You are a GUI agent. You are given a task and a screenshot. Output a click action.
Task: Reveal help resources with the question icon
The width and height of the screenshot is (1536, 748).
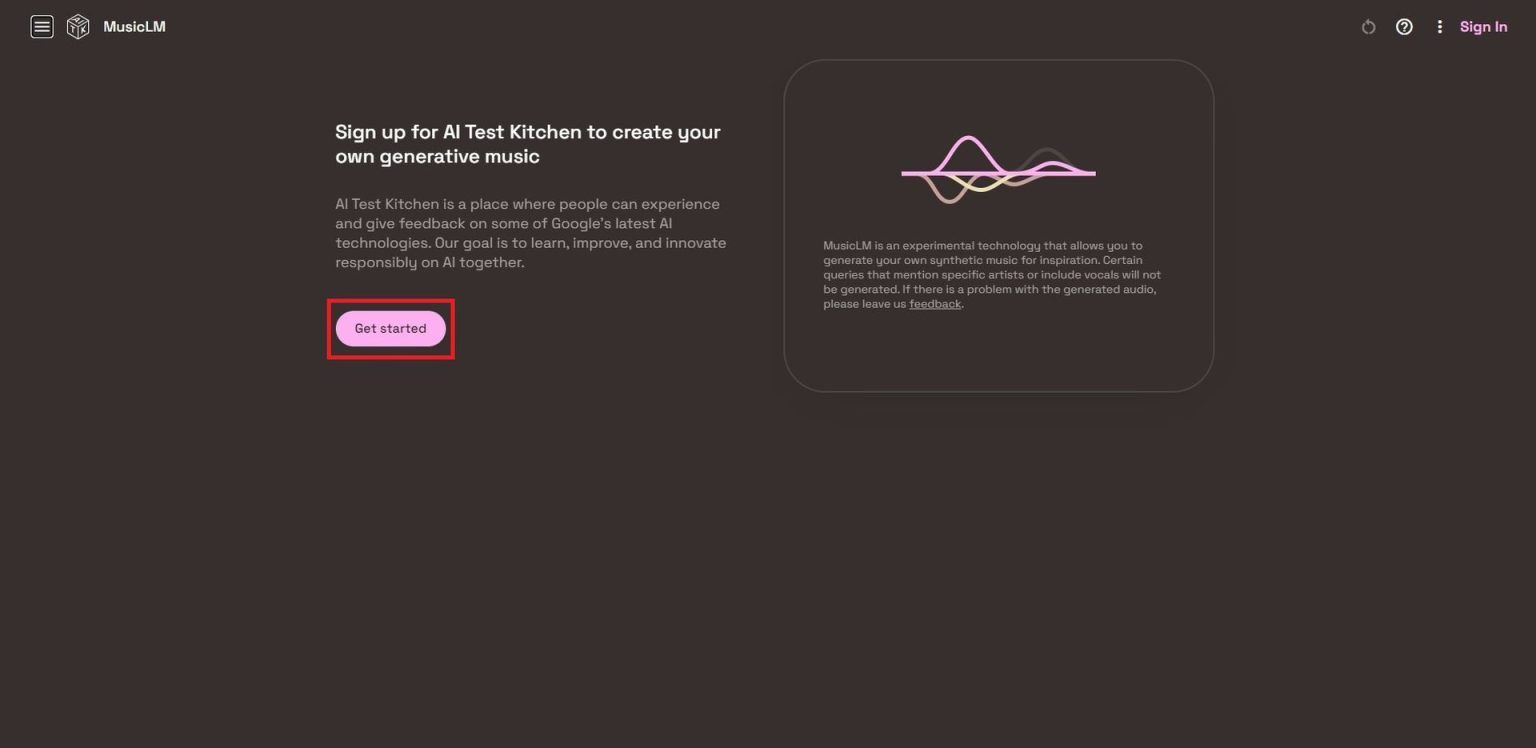pyautogui.click(x=1404, y=26)
